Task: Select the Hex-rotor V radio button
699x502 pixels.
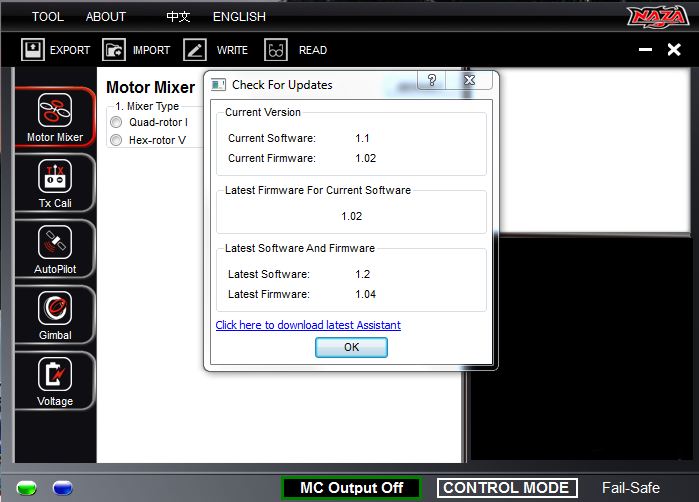Action: click(116, 140)
